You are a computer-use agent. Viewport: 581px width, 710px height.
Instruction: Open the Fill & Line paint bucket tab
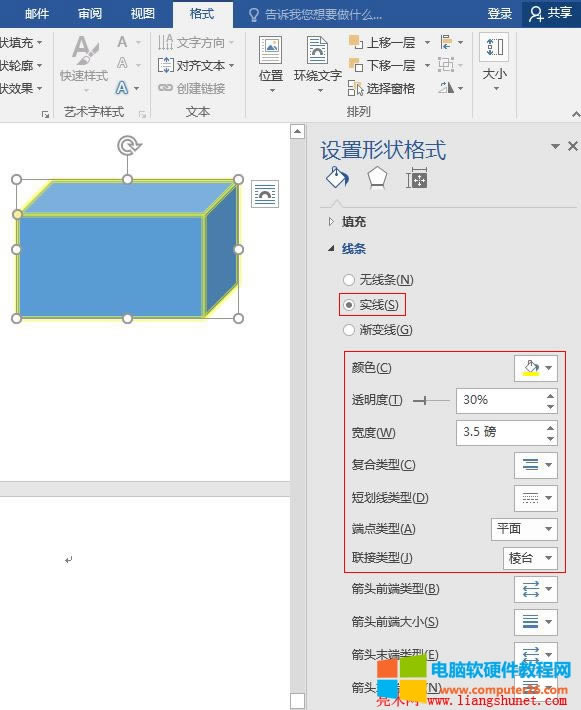pyautogui.click(x=337, y=177)
